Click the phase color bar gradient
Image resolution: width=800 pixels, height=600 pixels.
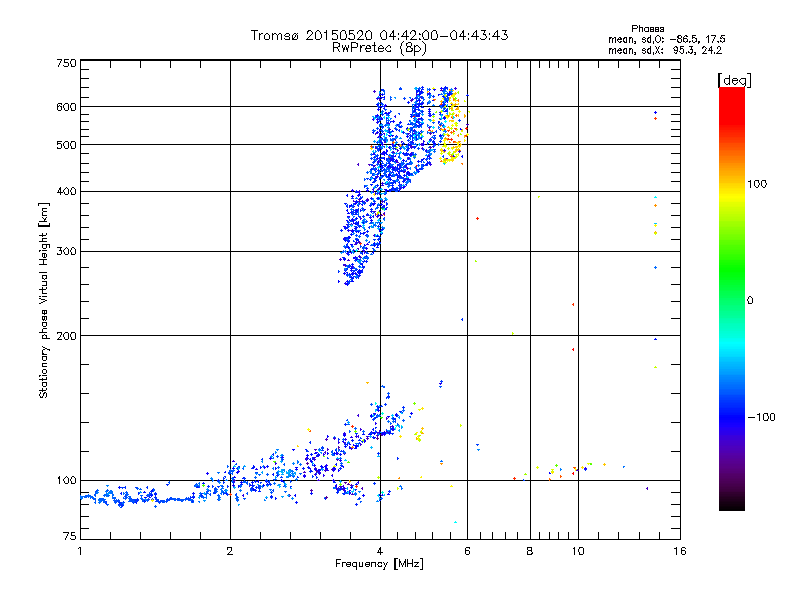(x=732, y=299)
